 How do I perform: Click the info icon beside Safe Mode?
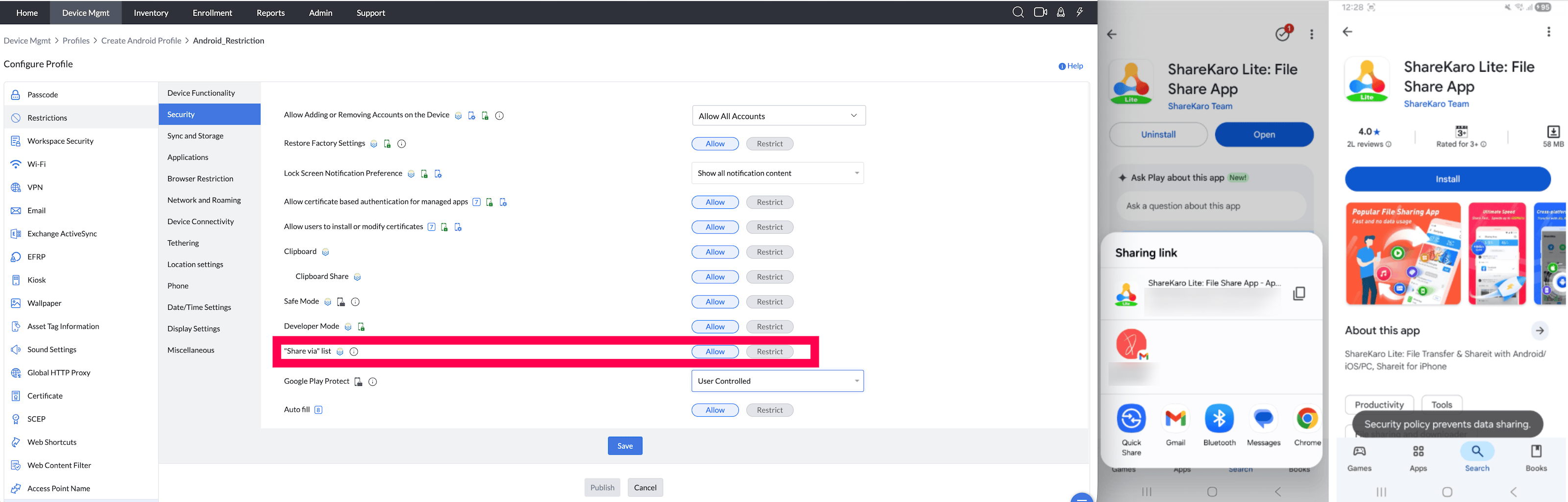[x=355, y=301]
